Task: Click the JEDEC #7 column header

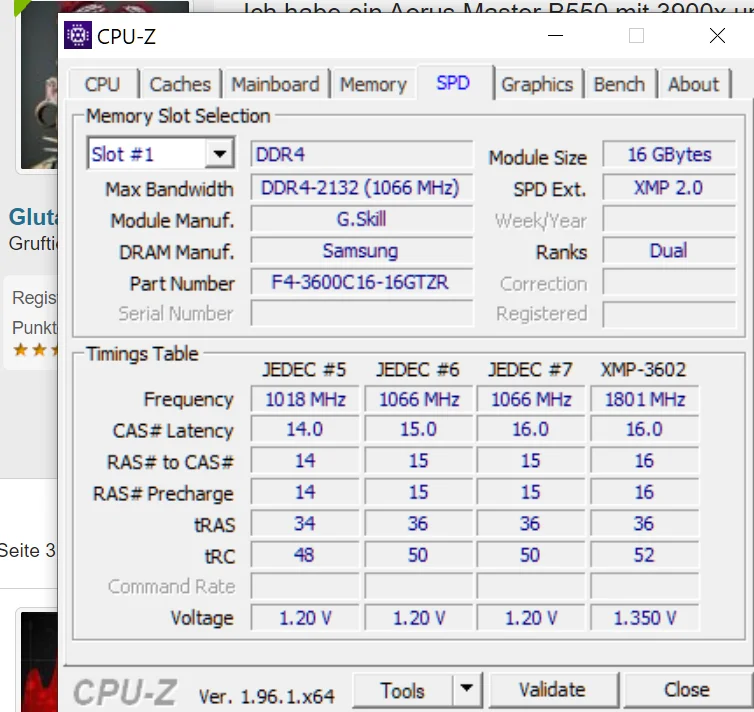Action: (x=530, y=370)
